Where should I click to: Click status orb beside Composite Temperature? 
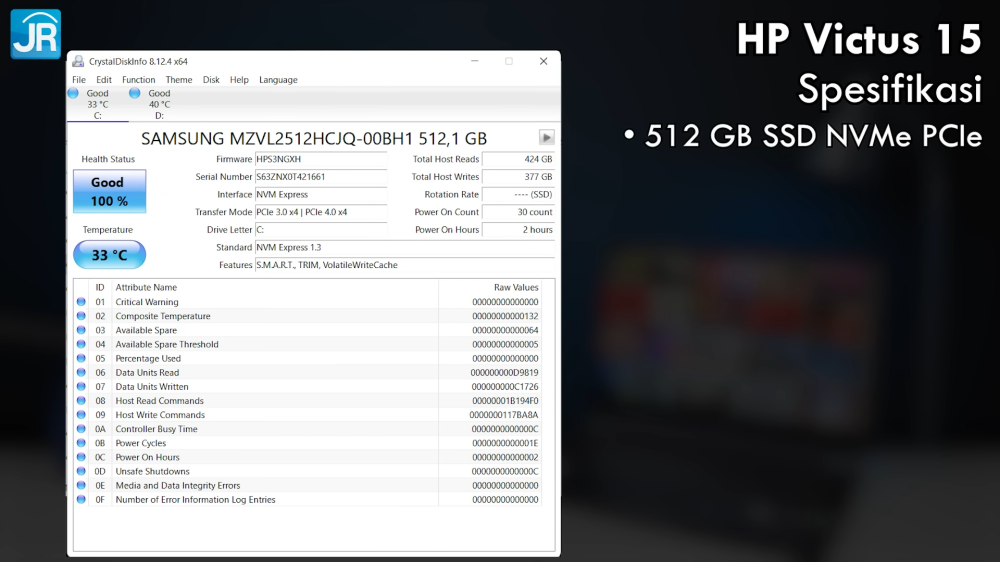(81, 316)
